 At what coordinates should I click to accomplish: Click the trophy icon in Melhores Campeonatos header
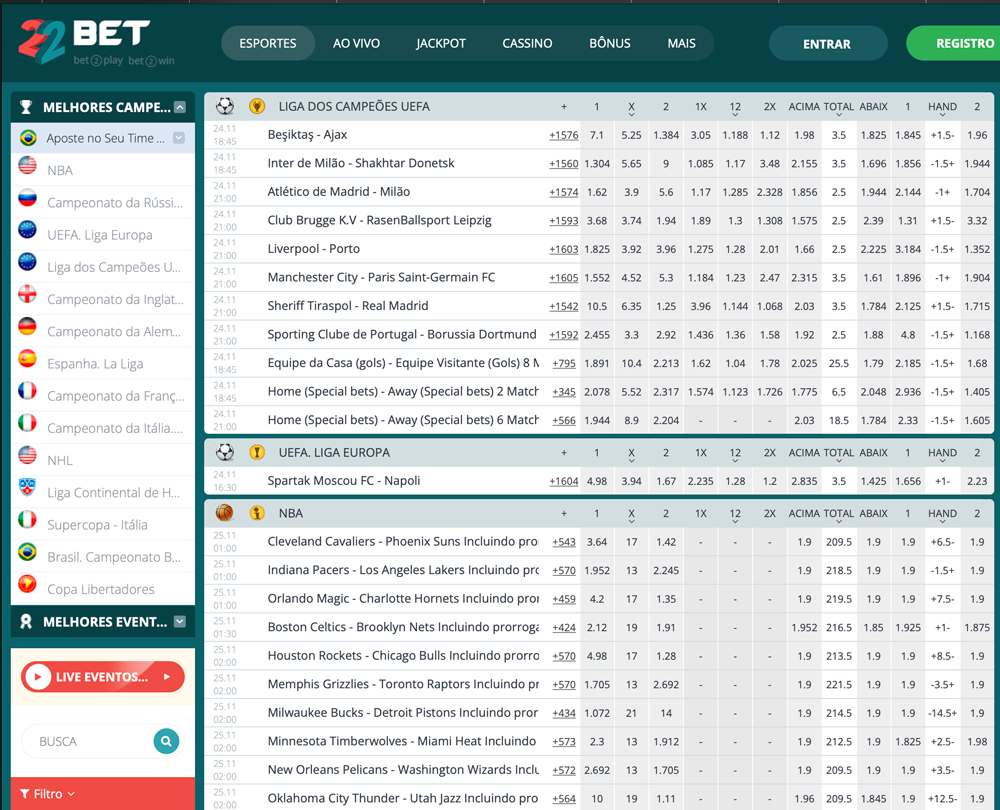(26, 107)
